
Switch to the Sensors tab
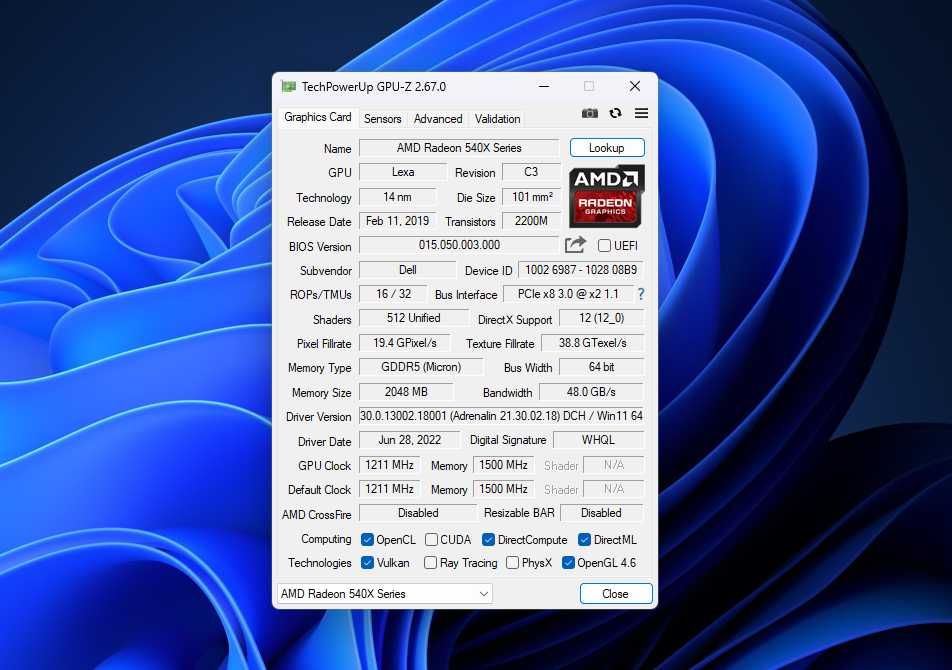pos(382,119)
